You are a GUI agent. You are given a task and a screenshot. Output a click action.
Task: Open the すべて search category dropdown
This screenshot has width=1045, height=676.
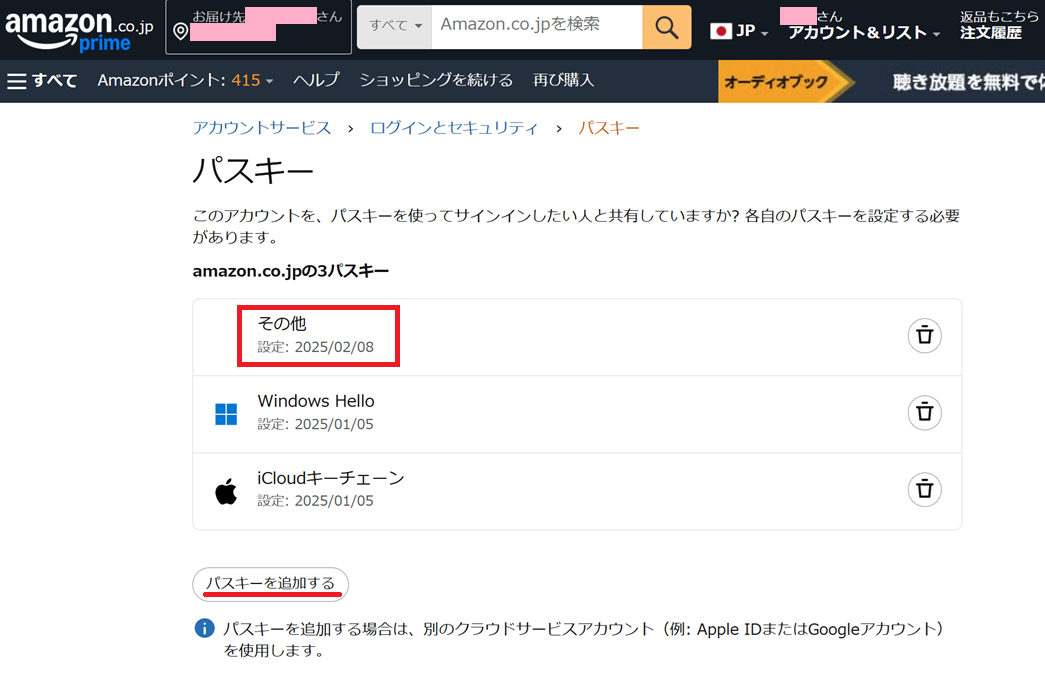tap(395, 27)
